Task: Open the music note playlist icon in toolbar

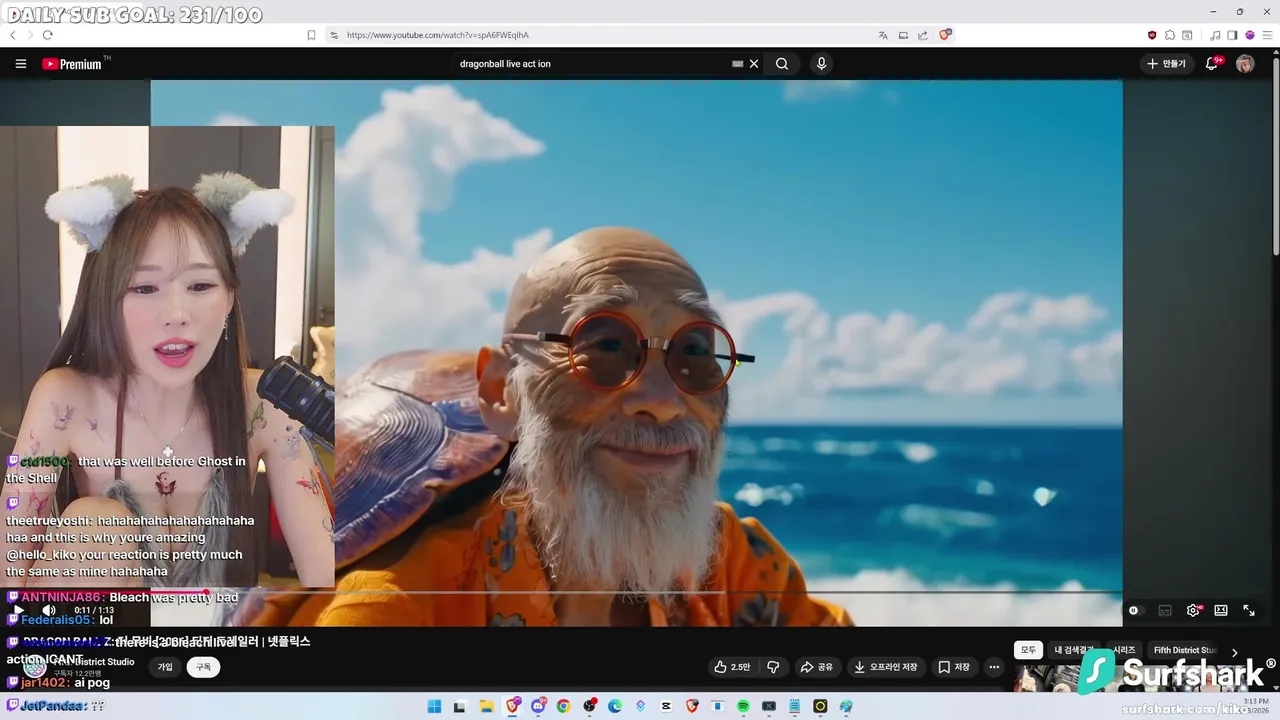Action: tap(1216, 35)
